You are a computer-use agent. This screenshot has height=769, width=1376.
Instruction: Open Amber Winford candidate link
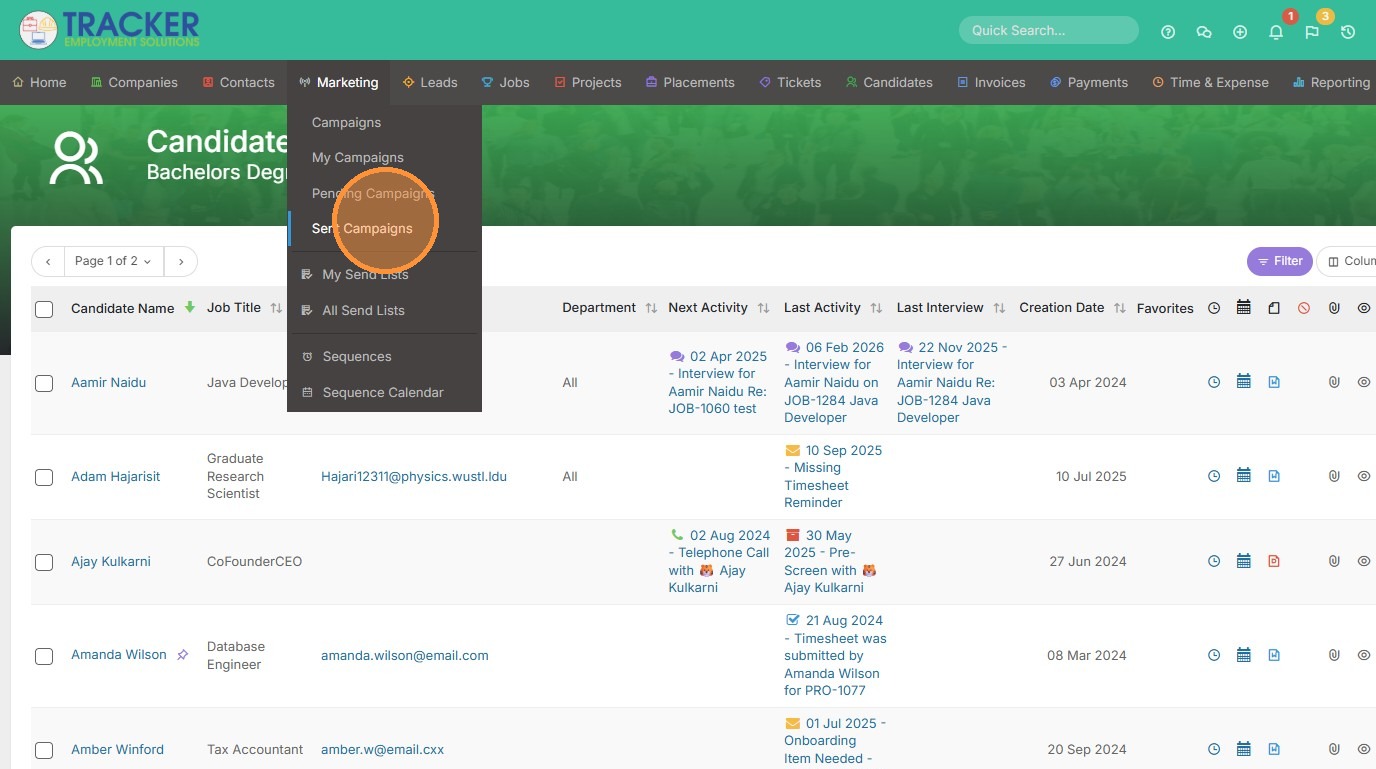[x=117, y=749]
